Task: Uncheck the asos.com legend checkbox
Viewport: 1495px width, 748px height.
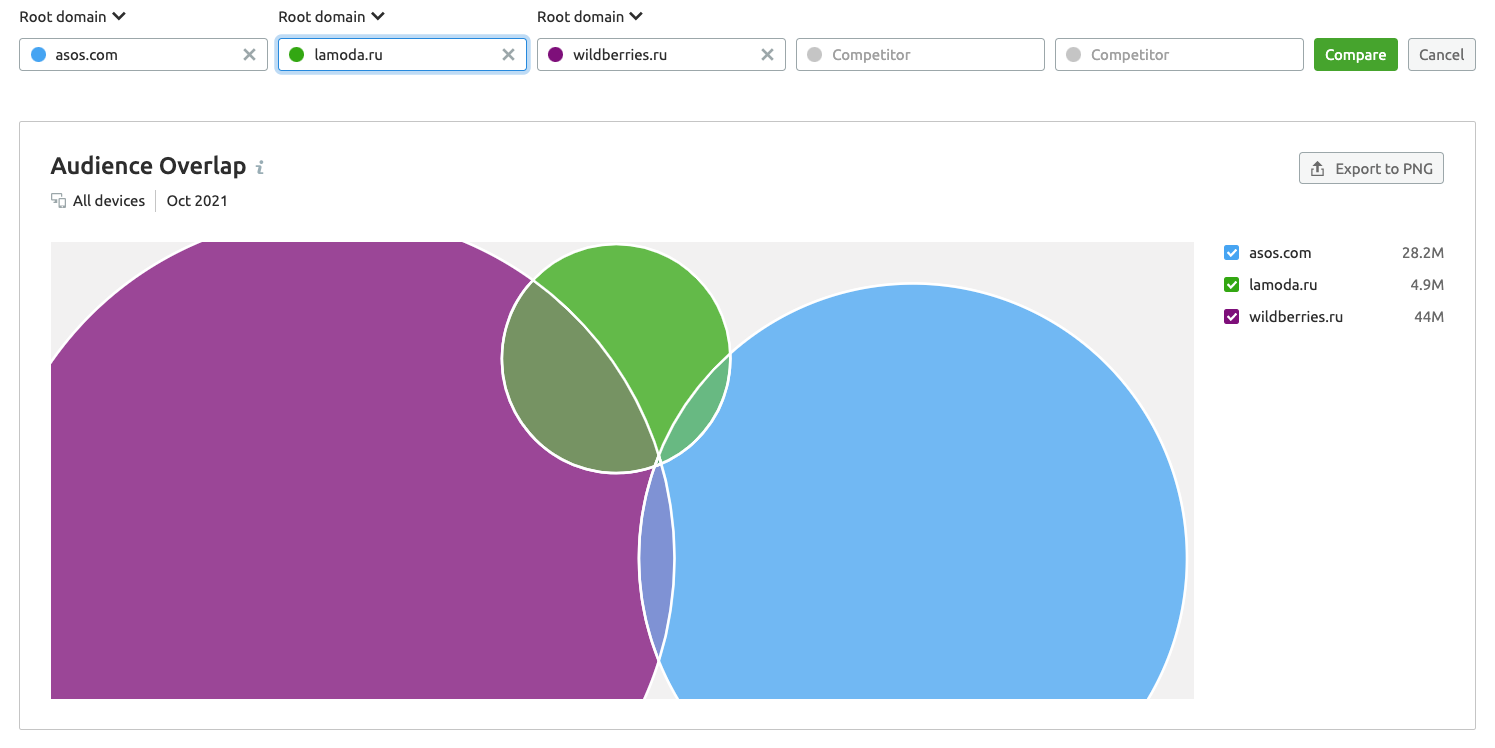Action: coord(1232,253)
